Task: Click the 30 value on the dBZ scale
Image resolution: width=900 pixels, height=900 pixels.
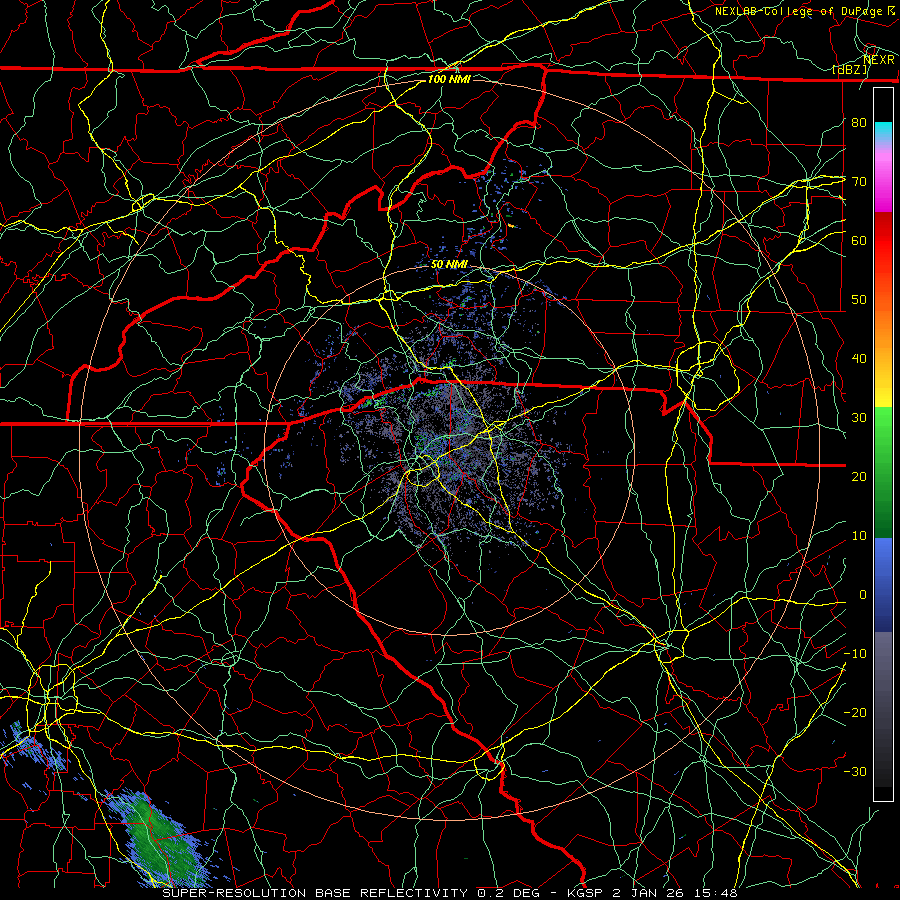Action: 859,418
